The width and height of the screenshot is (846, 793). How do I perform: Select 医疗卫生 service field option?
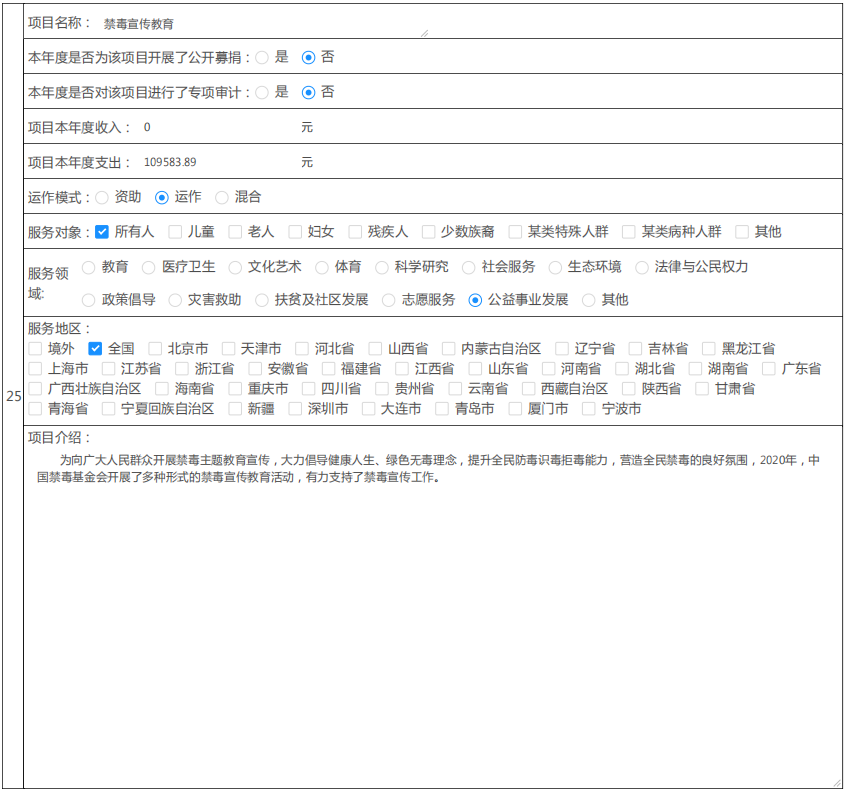click(x=149, y=267)
